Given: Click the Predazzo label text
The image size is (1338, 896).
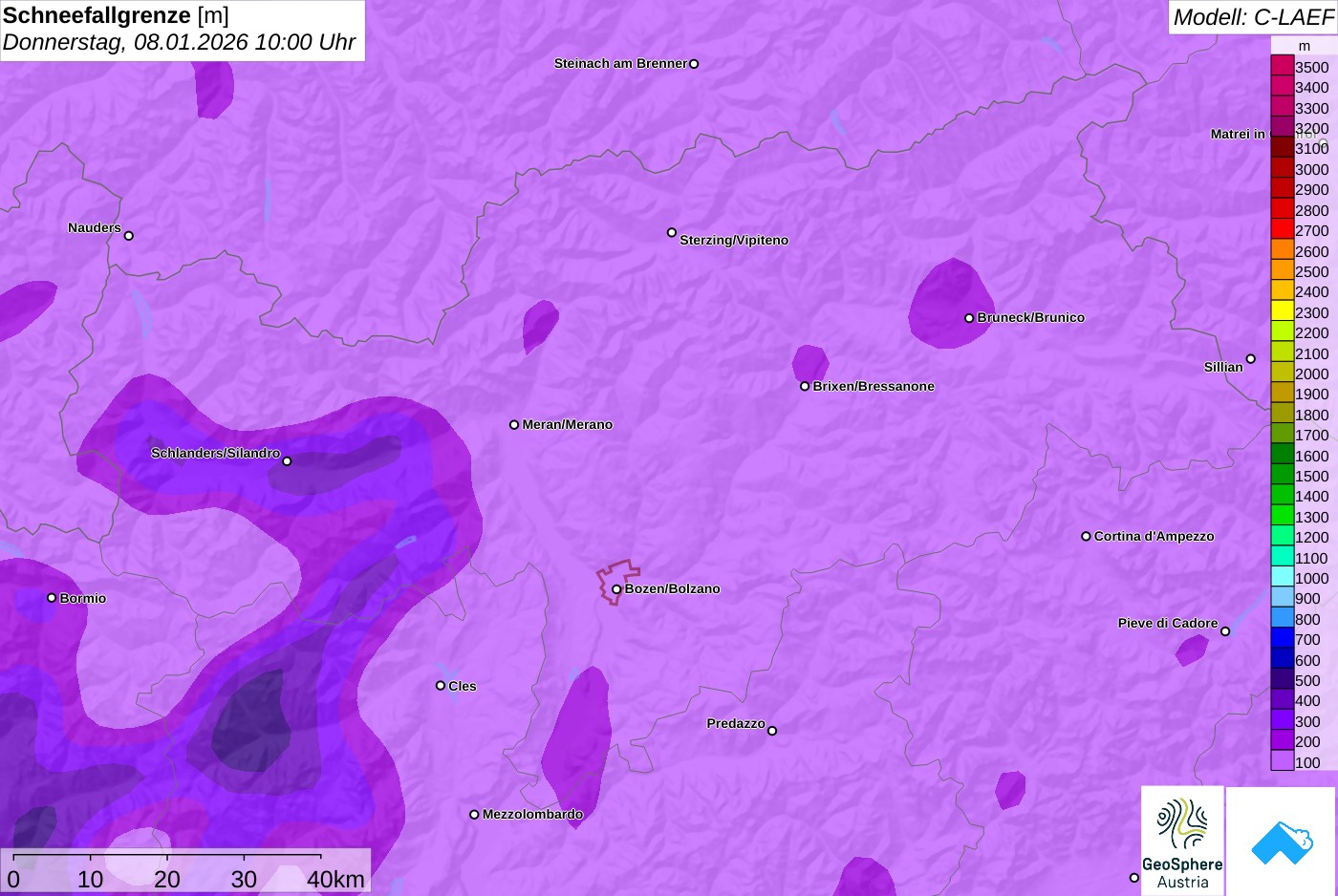Looking at the screenshot, I should [736, 724].
